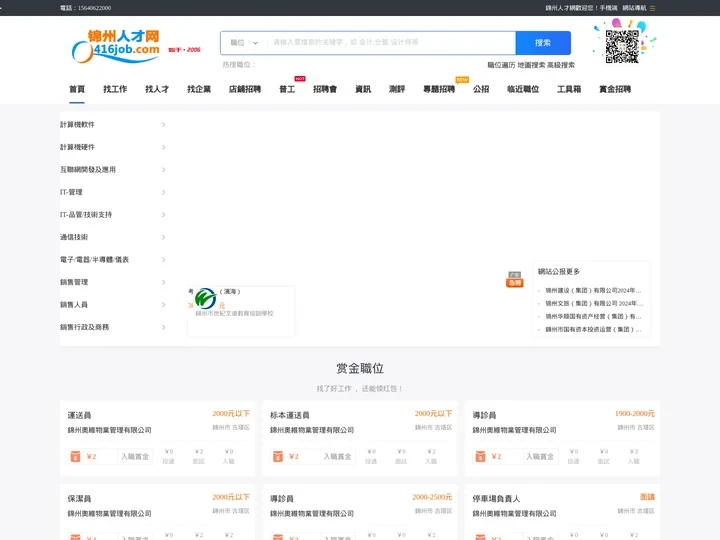Open the 2000-2500元 導診員 job title
This screenshot has height=540, width=720.
(x=282, y=499)
